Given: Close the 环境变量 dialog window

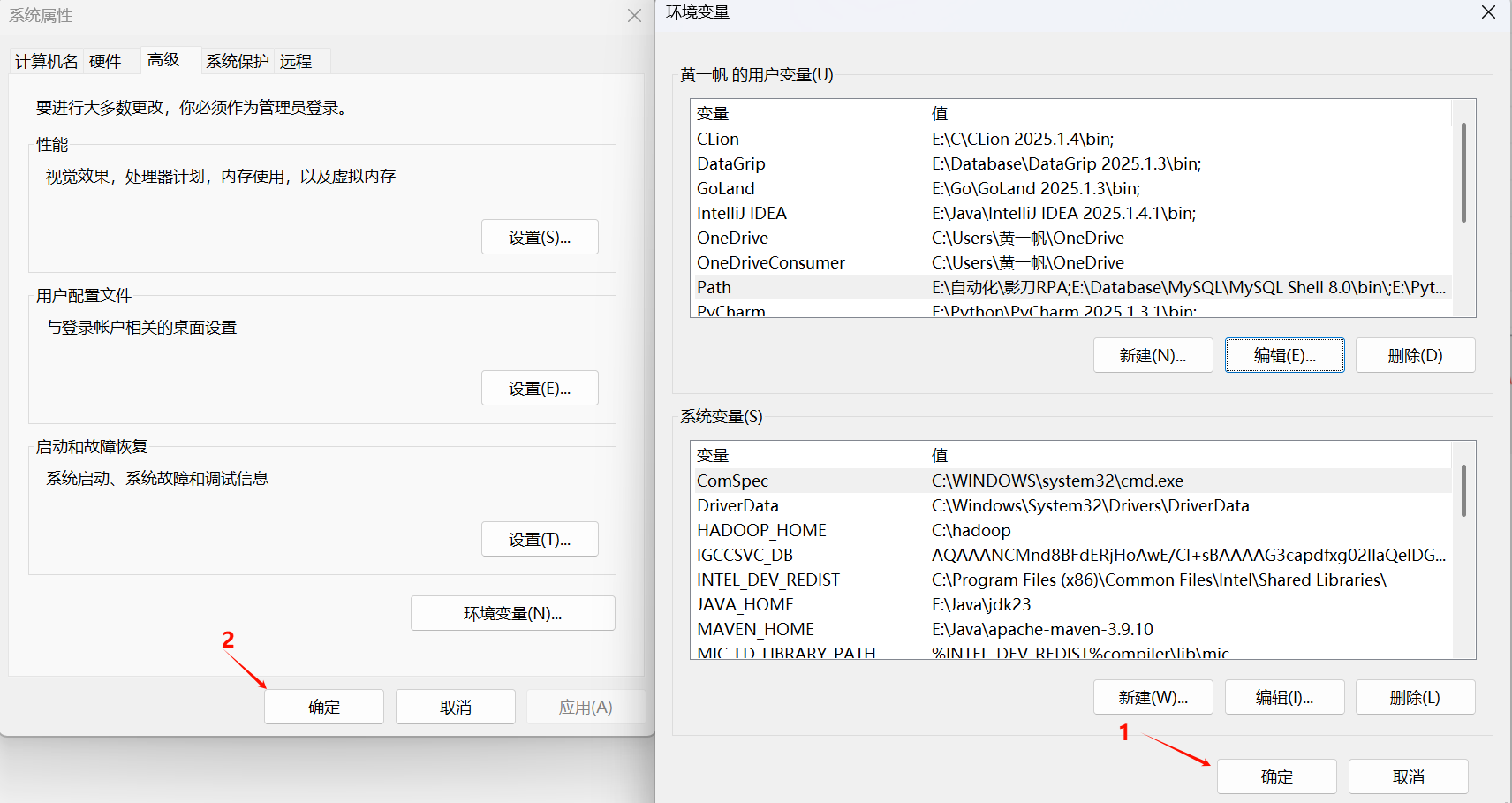Looking at the screenshot, I should click(x=1488, y=12).
